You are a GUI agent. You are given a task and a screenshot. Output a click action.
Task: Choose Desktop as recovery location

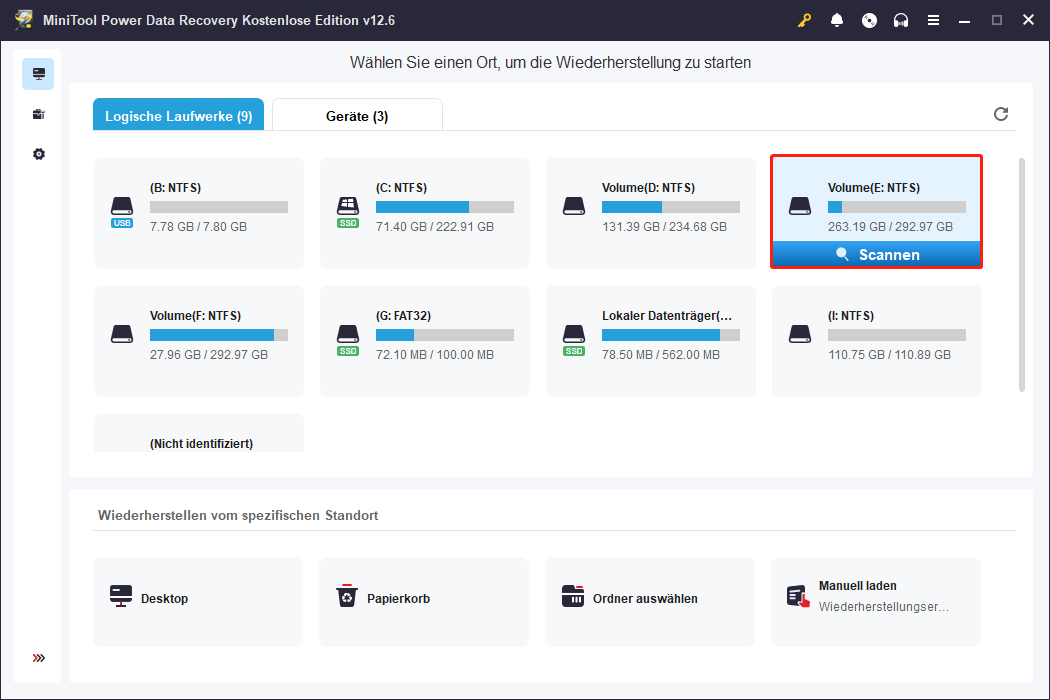(x=198, y=602)
